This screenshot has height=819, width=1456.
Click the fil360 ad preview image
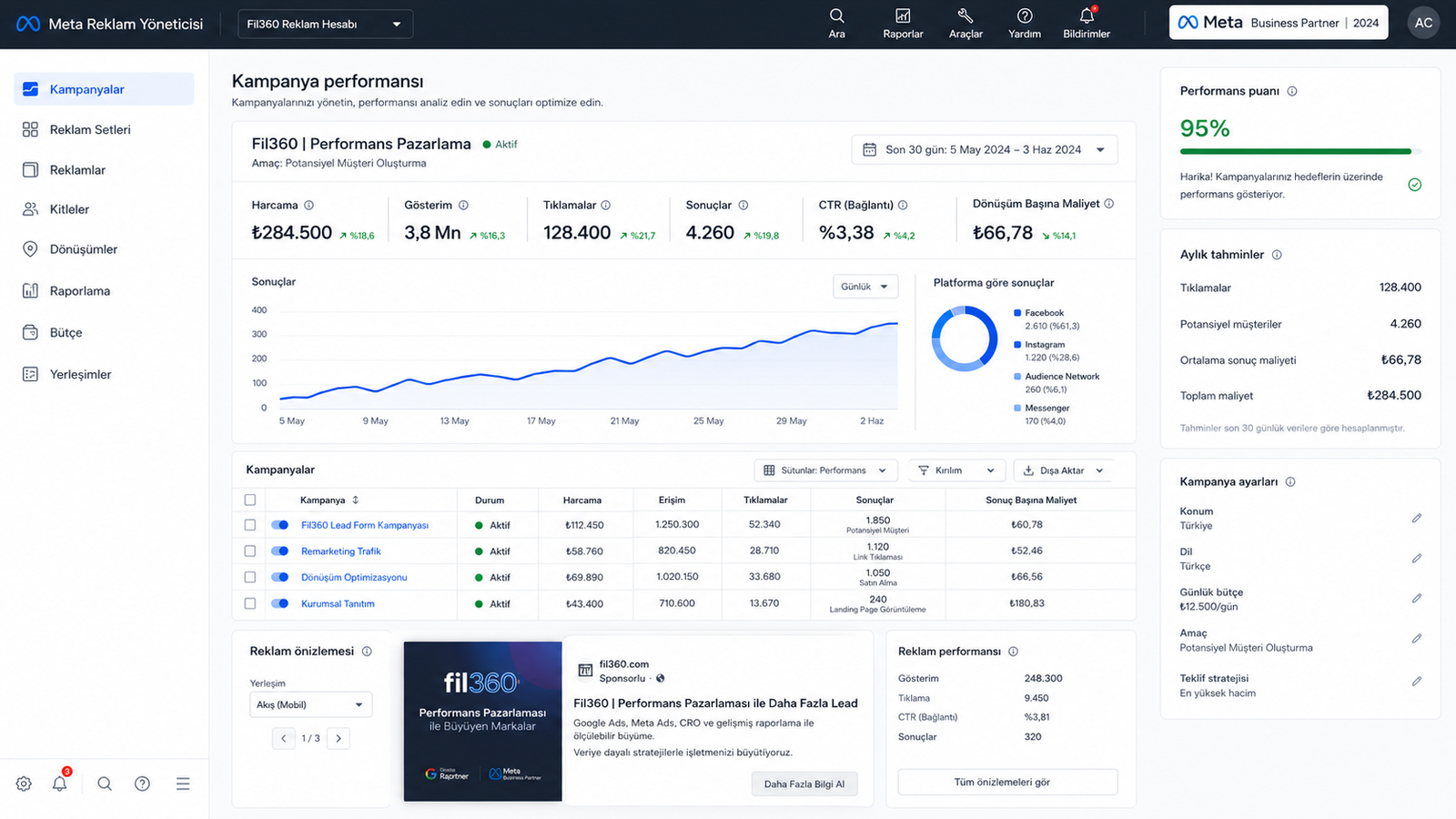[482, 722]
